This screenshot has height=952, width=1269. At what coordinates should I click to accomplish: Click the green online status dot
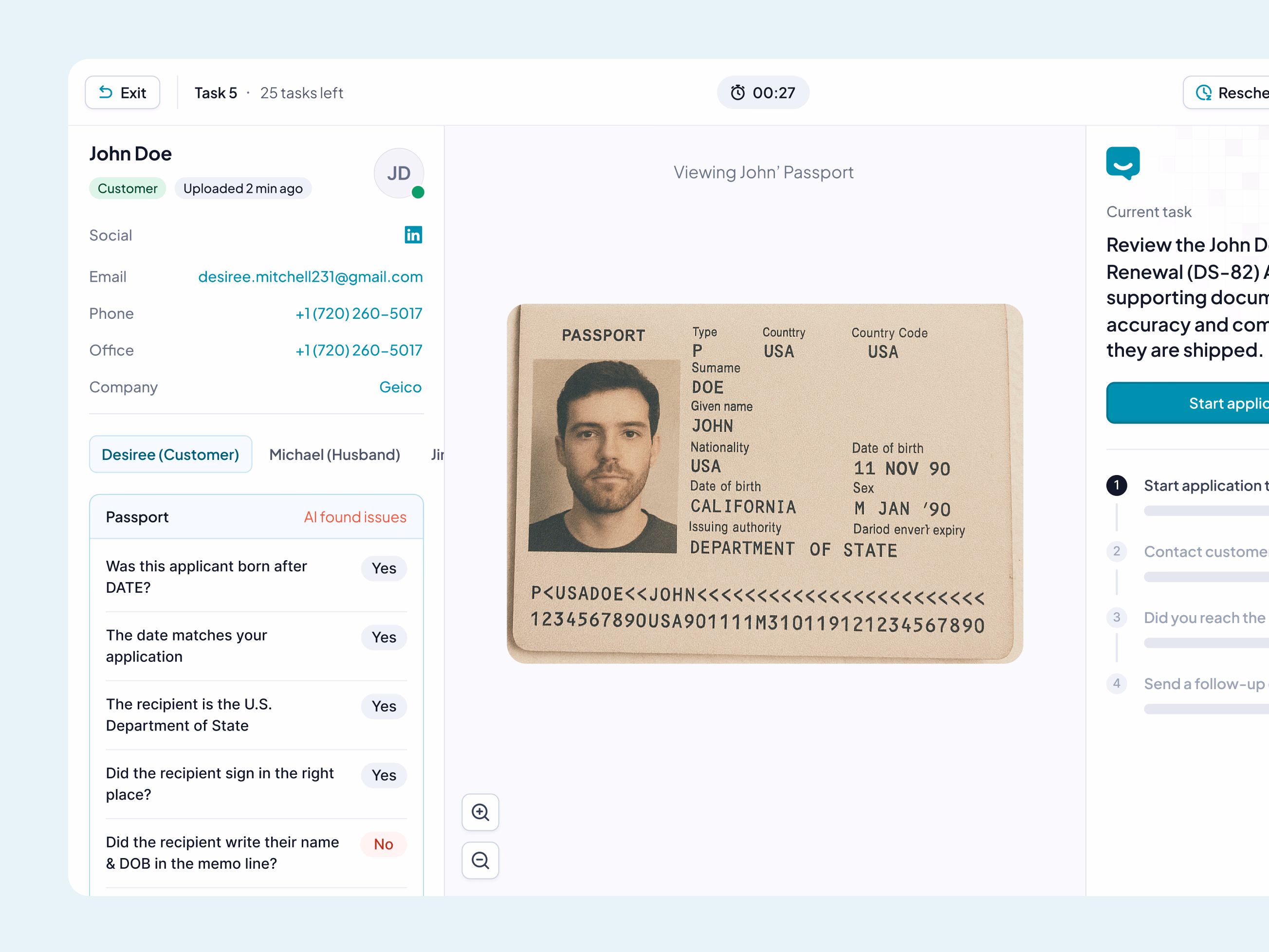pyautogui.click(x=418, y=192)
